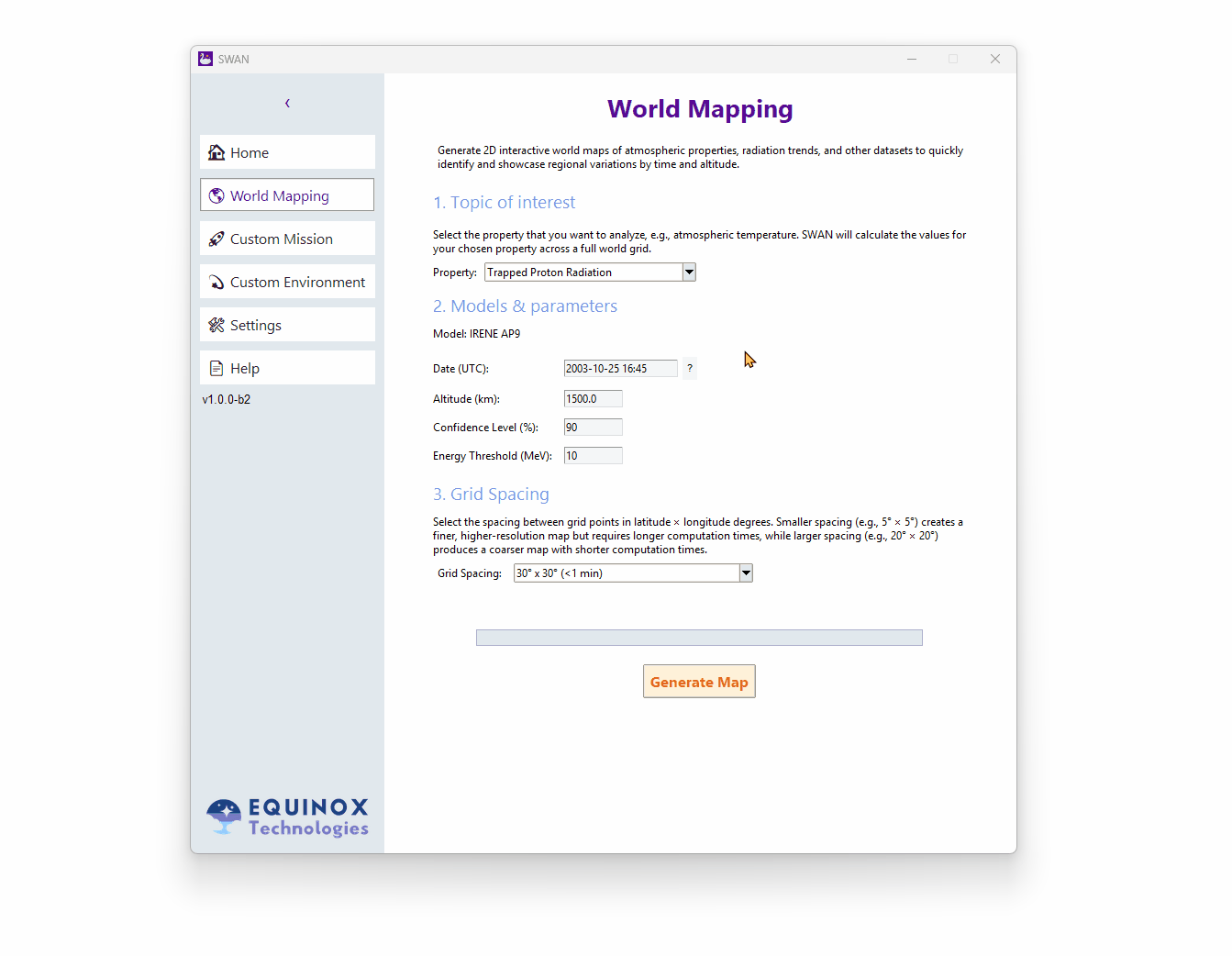
Task: Click the World Mapping globe icon
Action: [x=216, y=195]
